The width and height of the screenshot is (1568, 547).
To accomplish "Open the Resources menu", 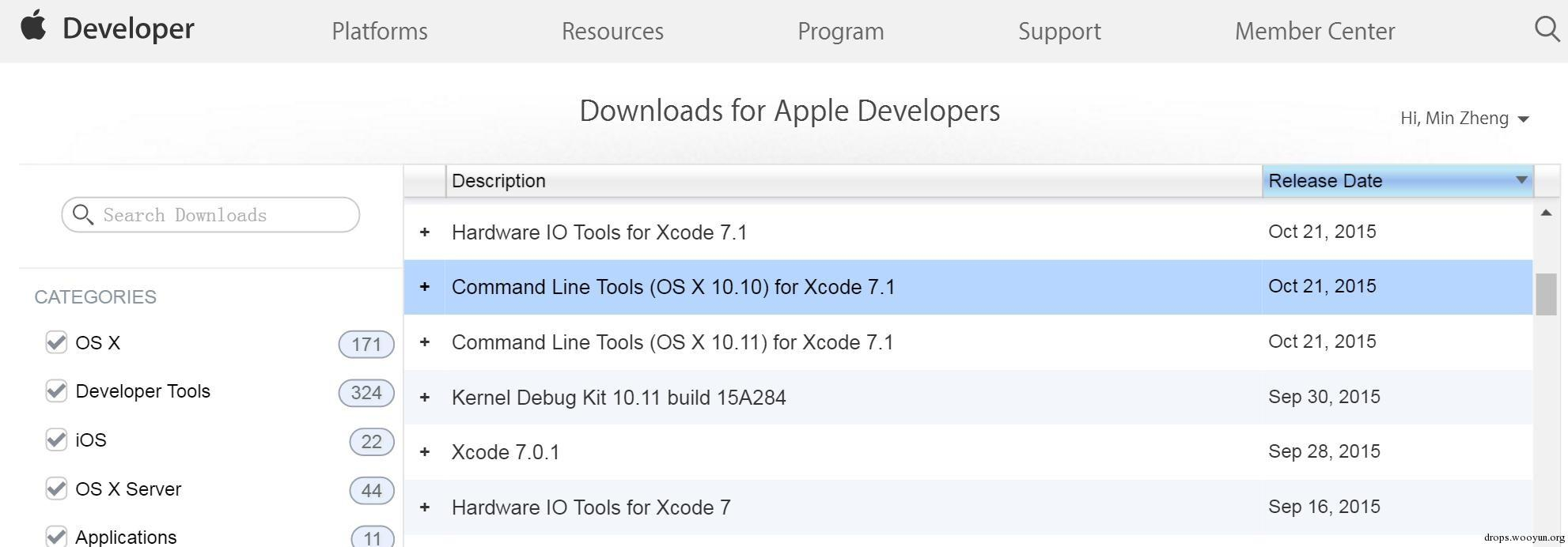I will [612, 31].
